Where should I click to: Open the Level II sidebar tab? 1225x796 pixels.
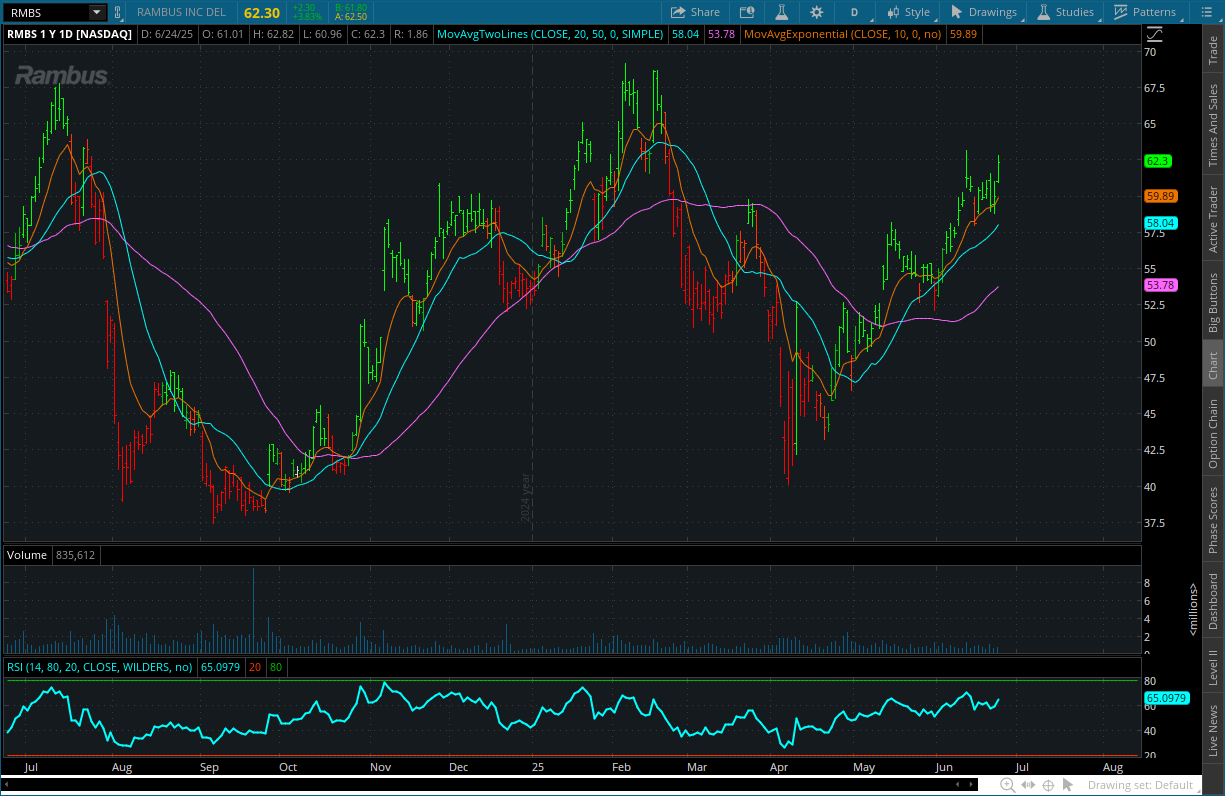pyautogui.click(x=1213, y=667)
